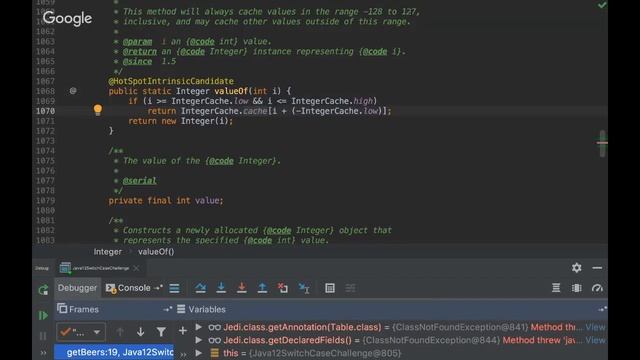Image resolution: width=640 pixels, height=360 pixels.
Task: Close the Java12SwitchCaseChallenge debug tab
Action: point(136,268)
